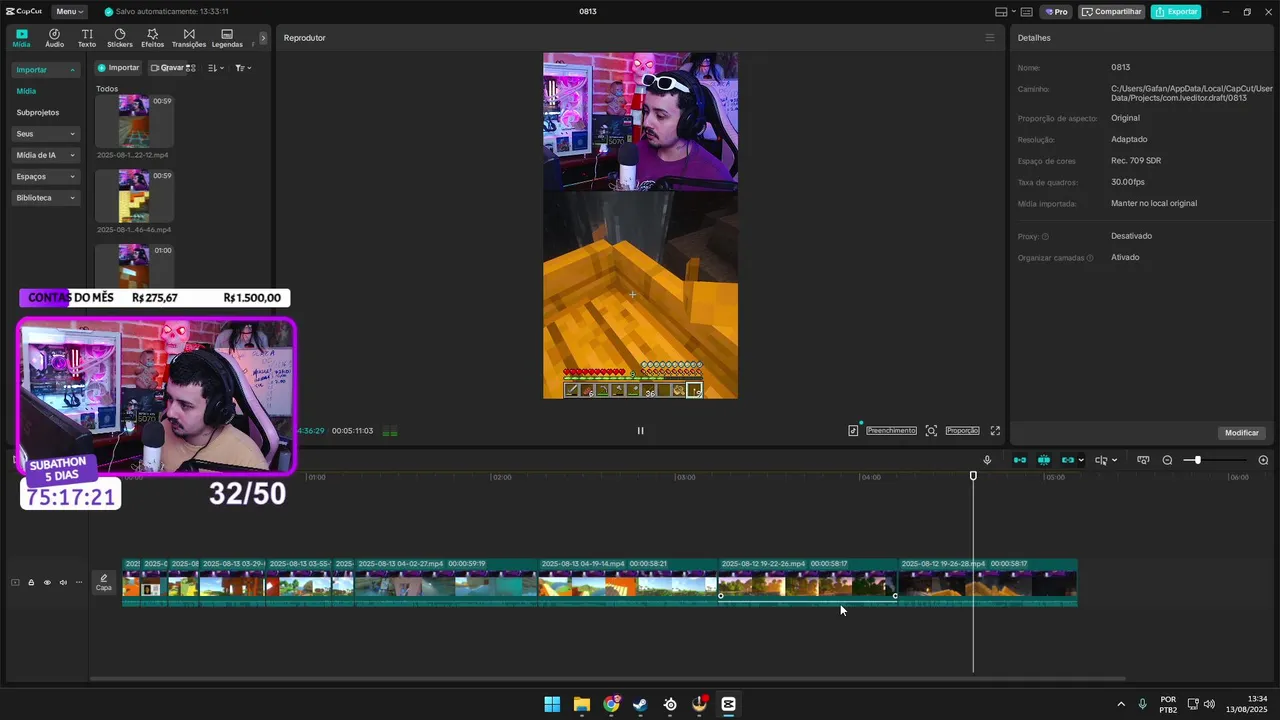Open File Explorer from the taskbar
1280x720 pixels.
(582, 704)
